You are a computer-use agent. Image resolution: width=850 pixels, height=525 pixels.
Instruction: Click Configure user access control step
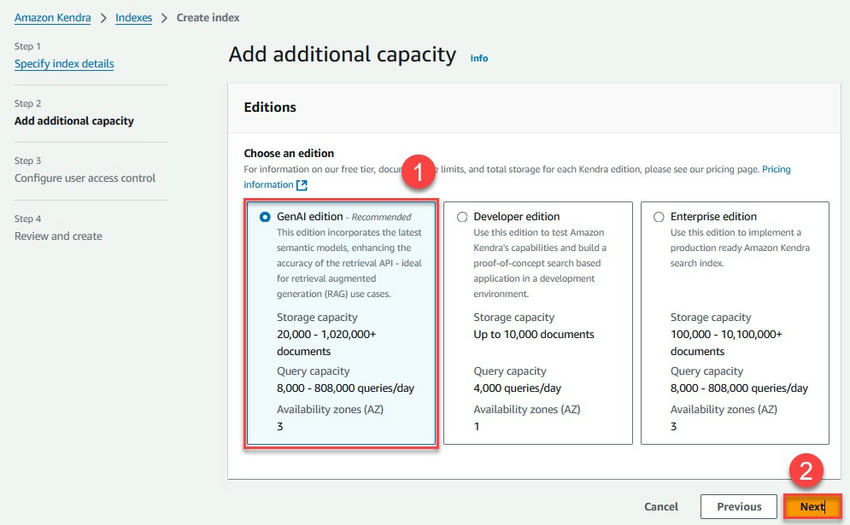tap(85, 178)
